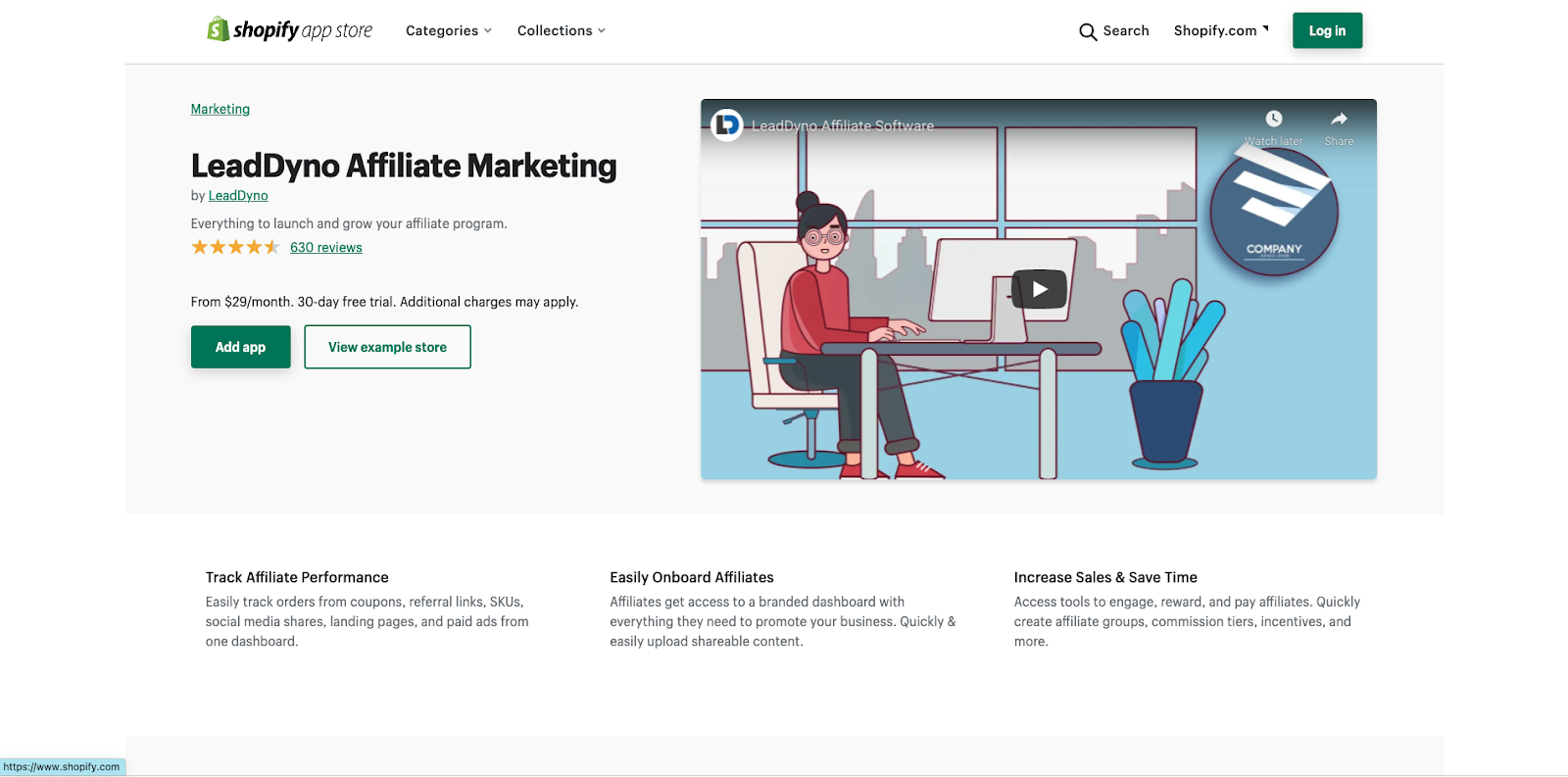Click the star rating icons
The height and width of the screenshot is (777, 1568).
235,247
